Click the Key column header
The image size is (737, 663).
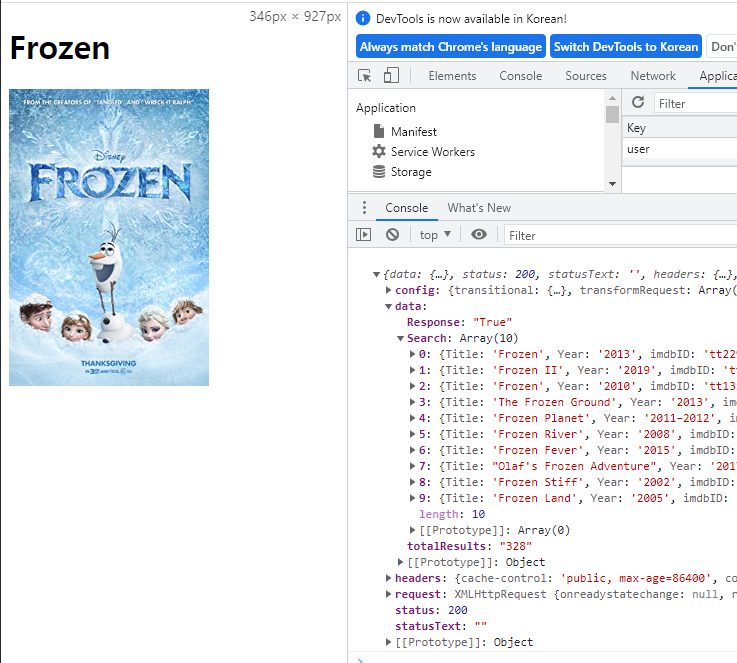click(x=680, y=128)
